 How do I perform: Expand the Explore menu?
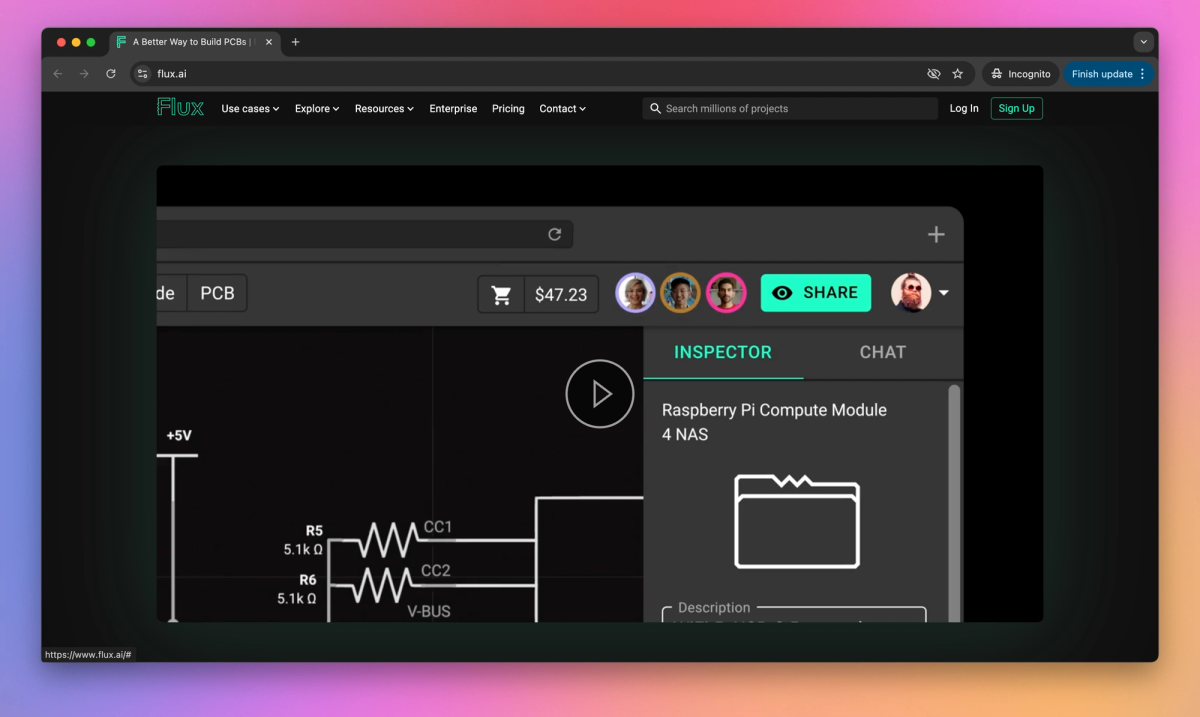[x=317, y=108]
